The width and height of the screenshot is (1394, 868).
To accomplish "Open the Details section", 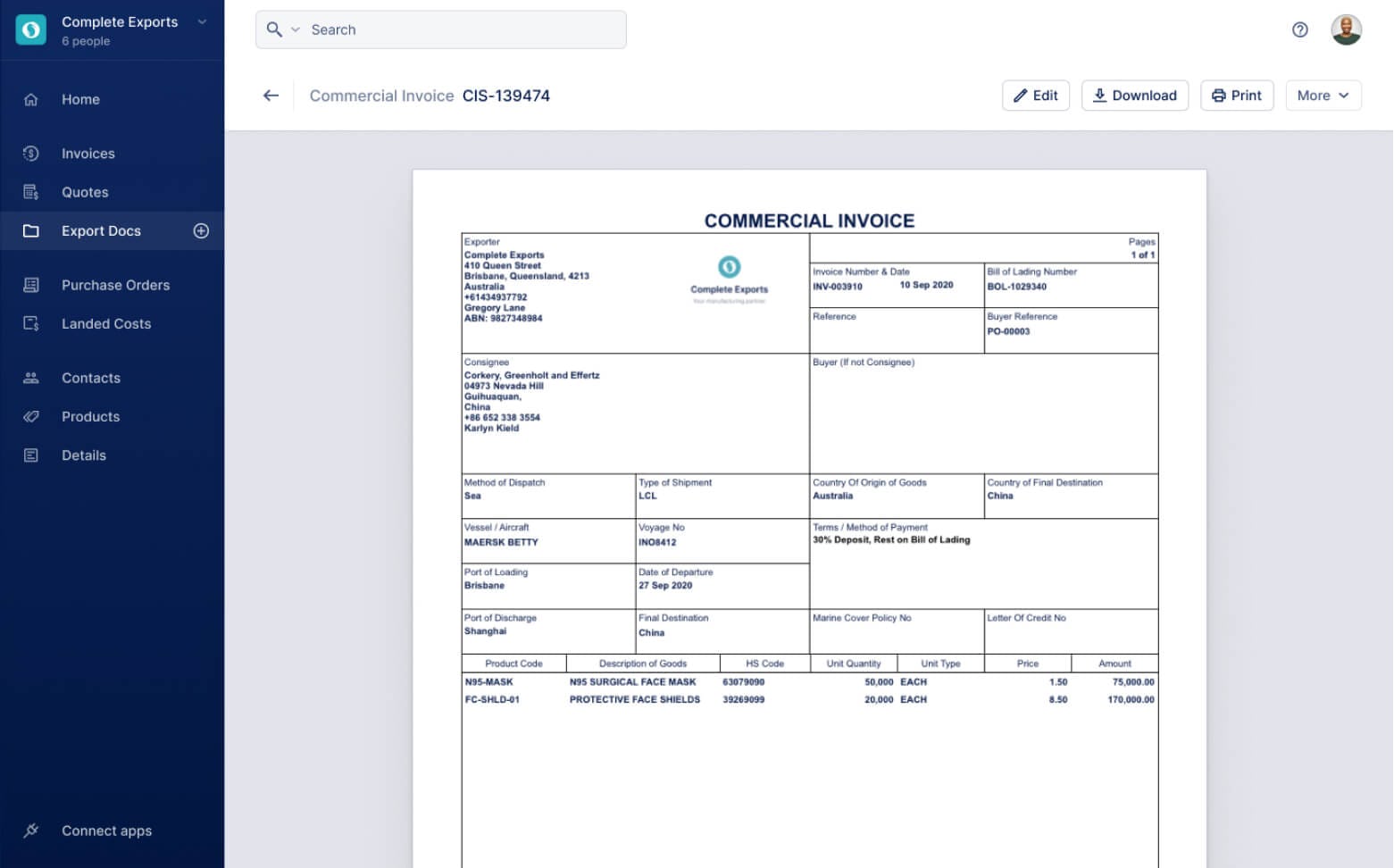I will [83, 455].
